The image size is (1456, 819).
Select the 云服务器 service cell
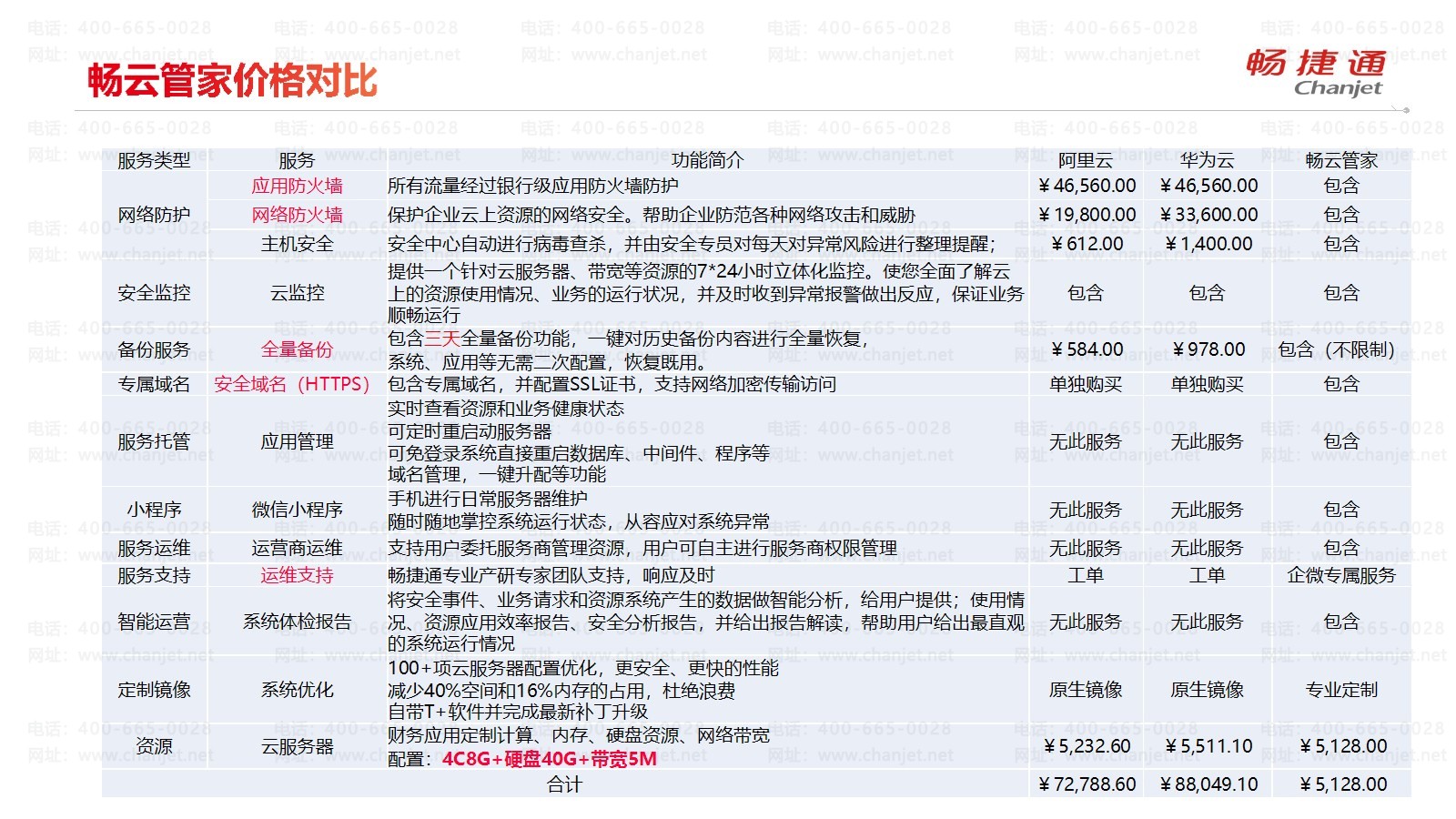(x=297, y=747)
